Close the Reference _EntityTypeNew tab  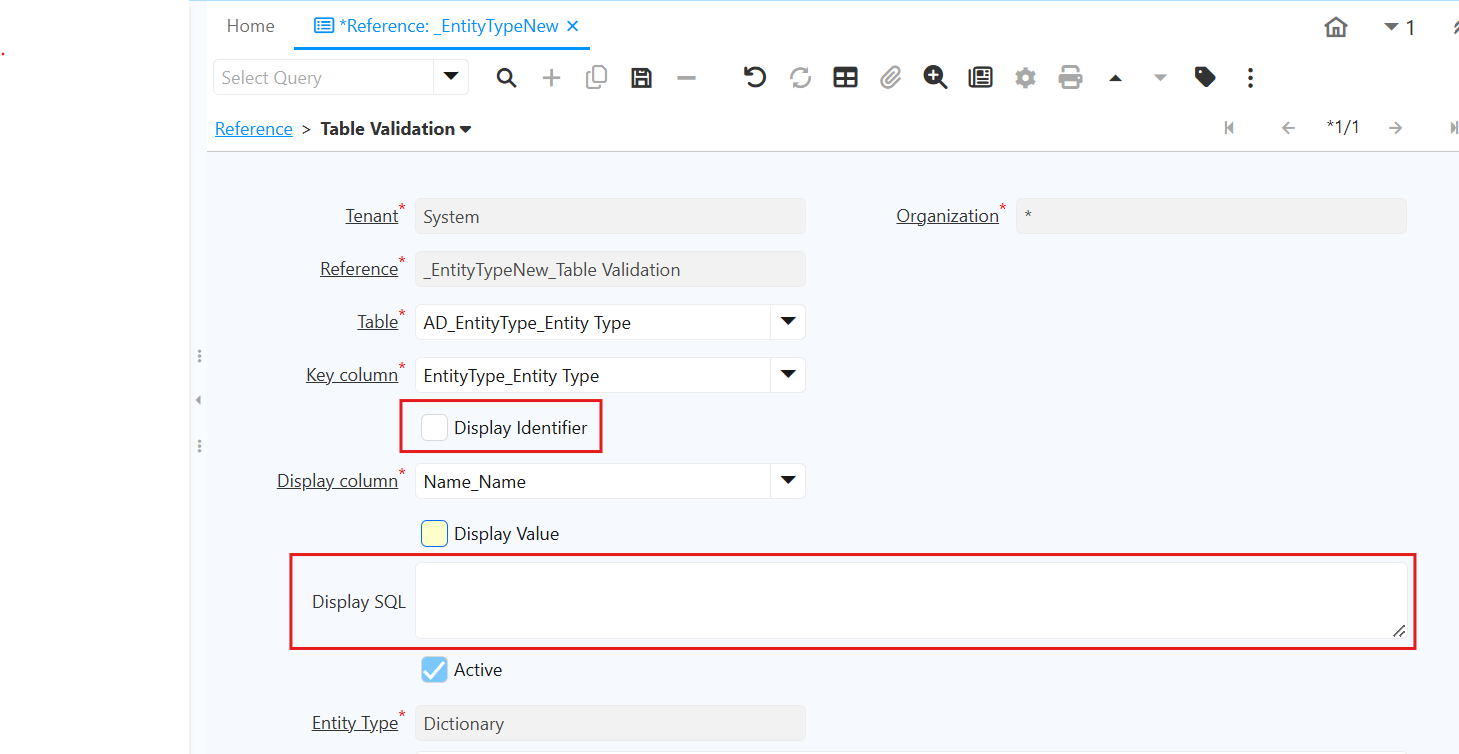click(573, 26)
